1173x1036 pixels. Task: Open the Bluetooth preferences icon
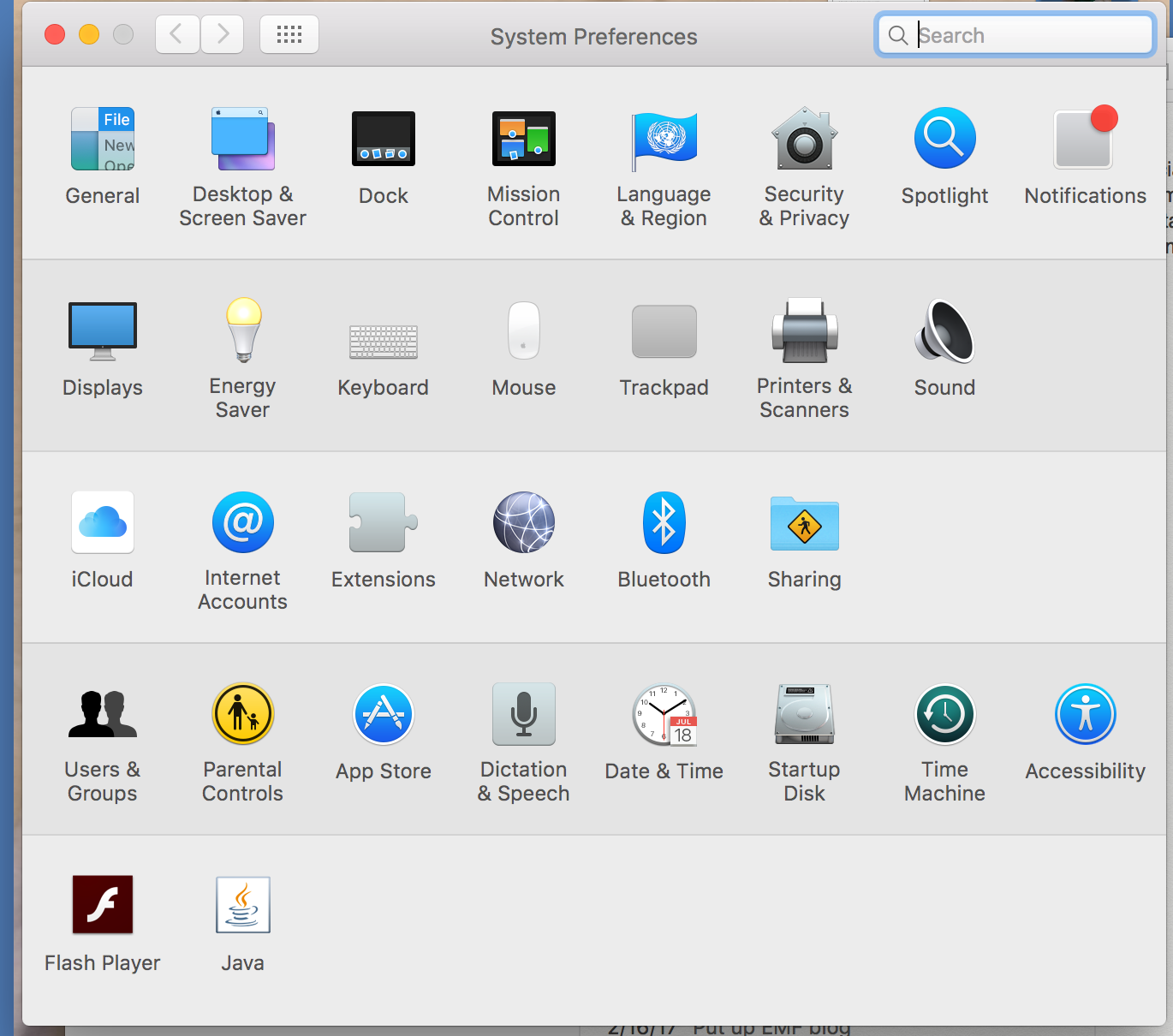(x=664, y=522)
